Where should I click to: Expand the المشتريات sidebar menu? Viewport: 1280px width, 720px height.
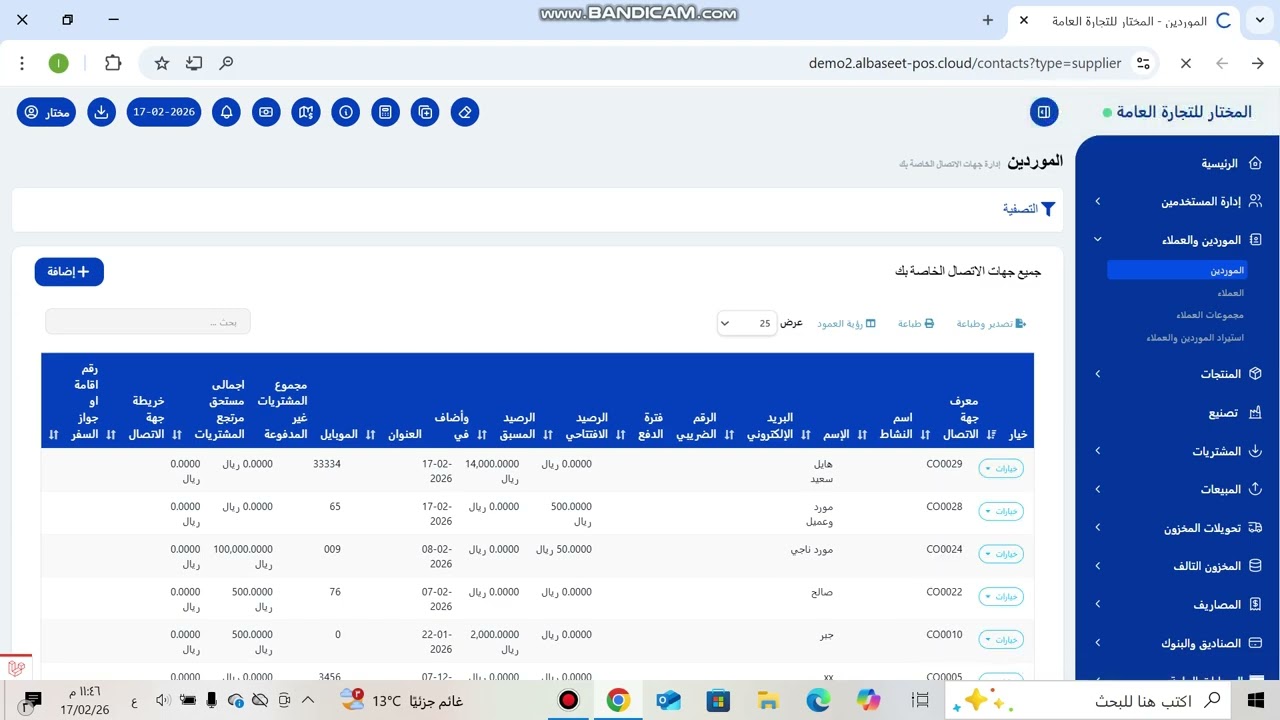(1178, 451)
